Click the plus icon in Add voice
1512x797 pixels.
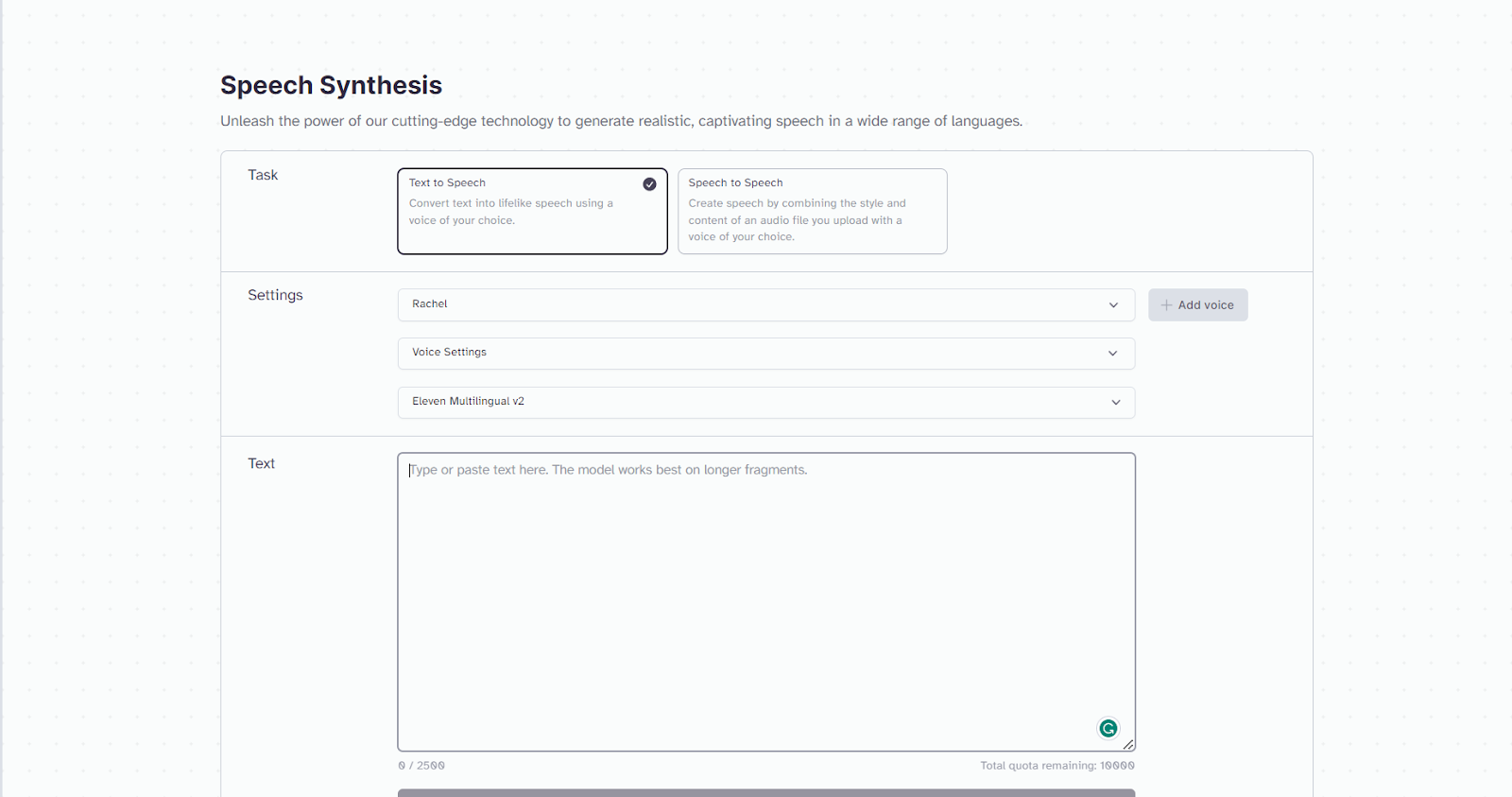coord(1166,304)
